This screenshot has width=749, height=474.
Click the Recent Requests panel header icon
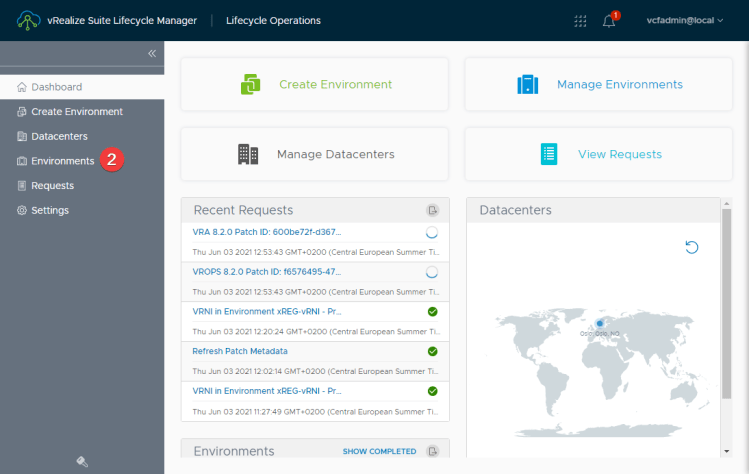coord(432,210)
